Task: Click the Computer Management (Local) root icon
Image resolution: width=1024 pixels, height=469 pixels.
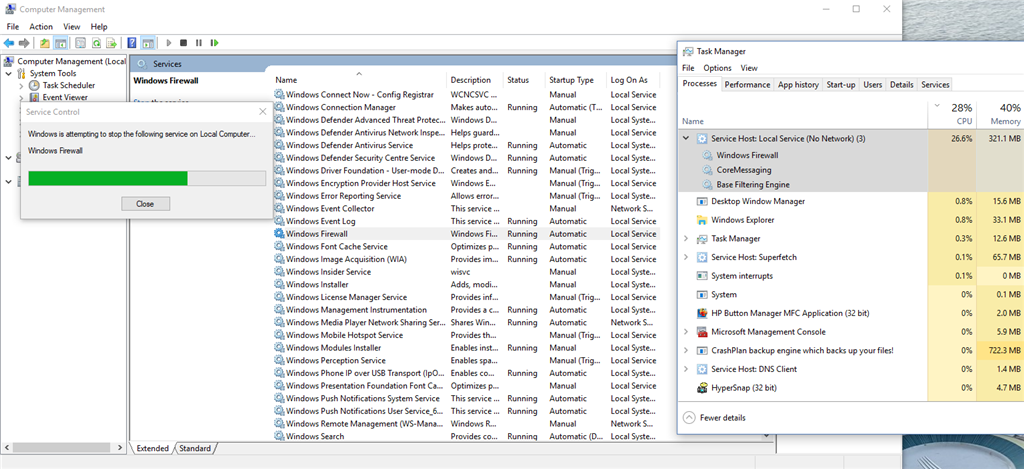Action: pos(8,61)
